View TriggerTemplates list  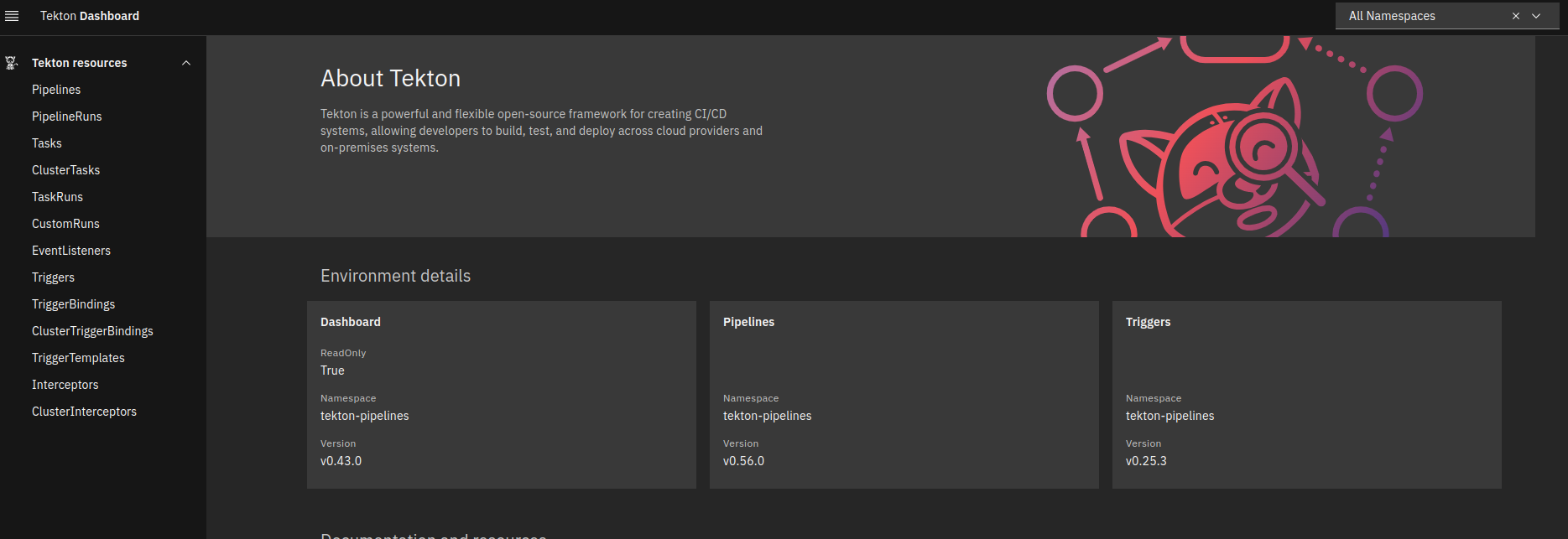click(78, 358)
